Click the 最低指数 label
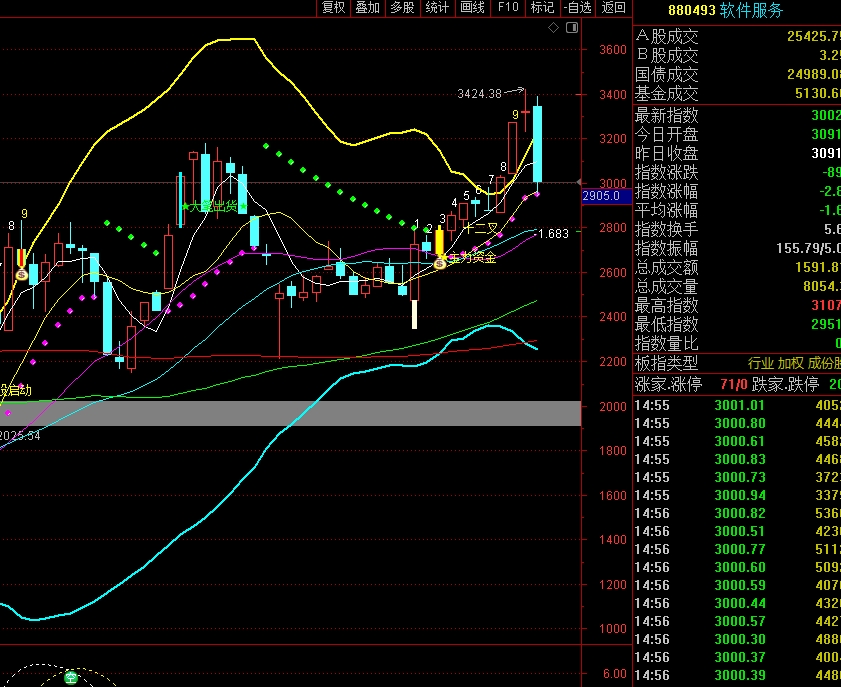The height and width of the screenshot is (687, 841). pos(667,324)
